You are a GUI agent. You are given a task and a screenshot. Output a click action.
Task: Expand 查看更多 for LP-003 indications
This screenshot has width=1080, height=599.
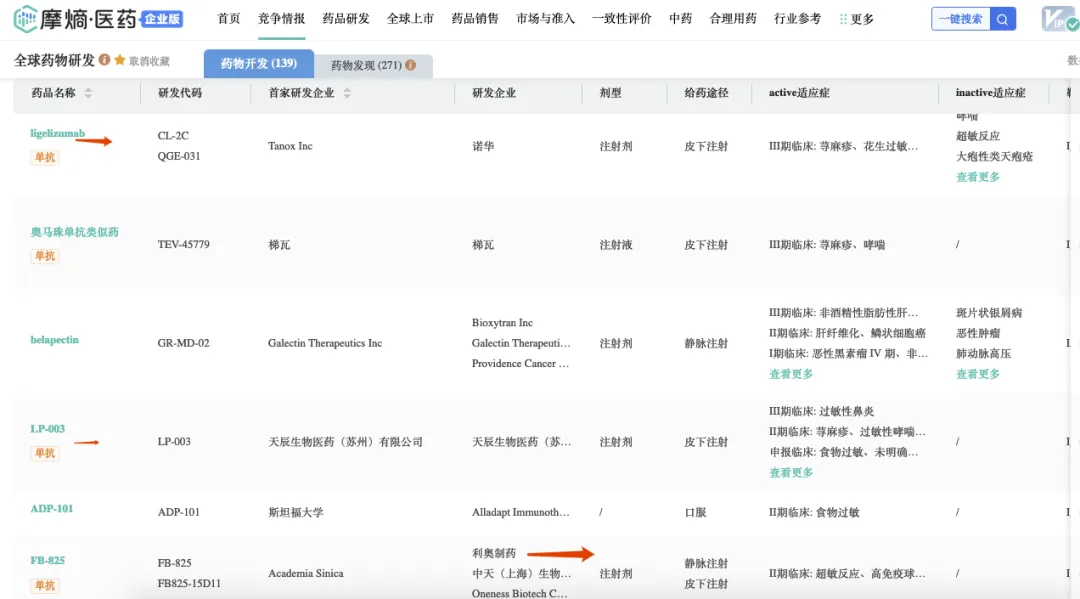pyautogui.click(x=791, y=472)
